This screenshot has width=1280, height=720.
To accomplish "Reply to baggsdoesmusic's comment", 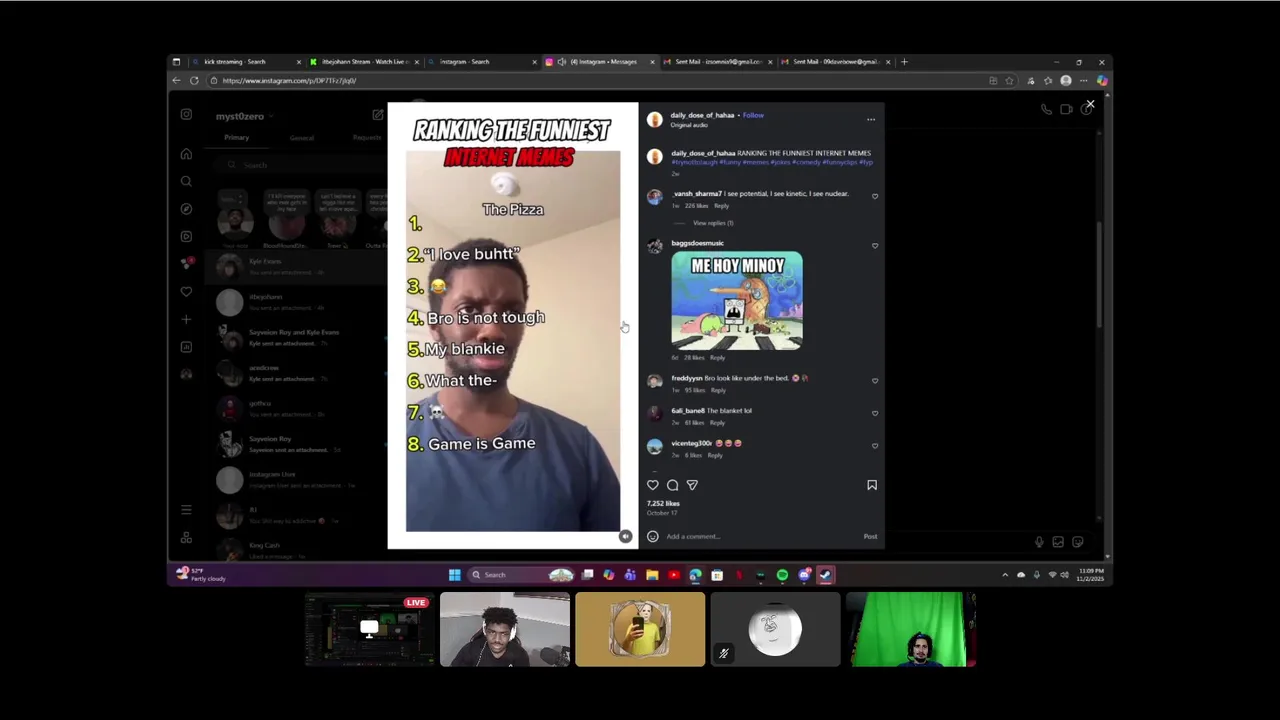I will pos(717,358).
